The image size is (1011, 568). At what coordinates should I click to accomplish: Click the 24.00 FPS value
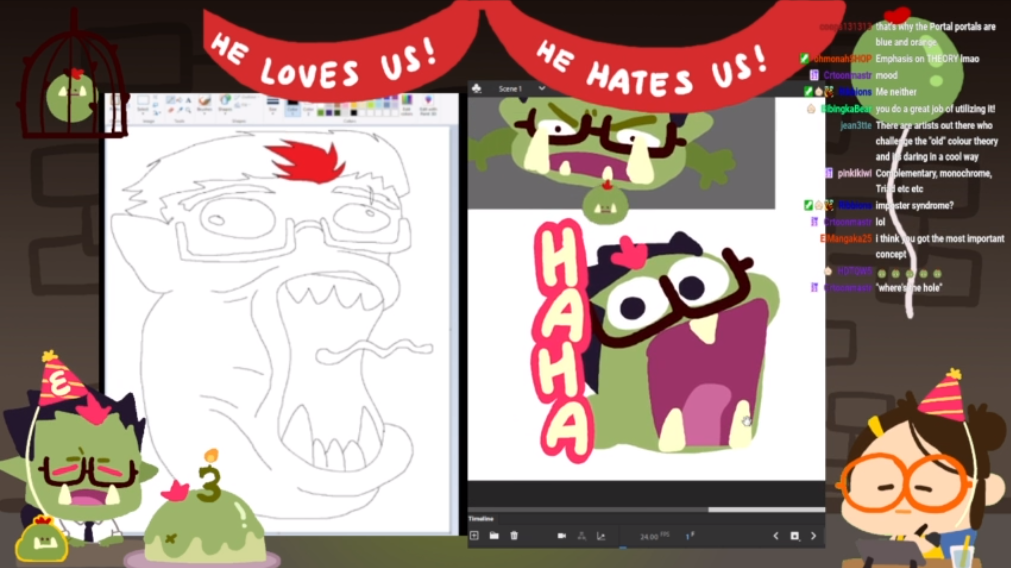[654, 536]
